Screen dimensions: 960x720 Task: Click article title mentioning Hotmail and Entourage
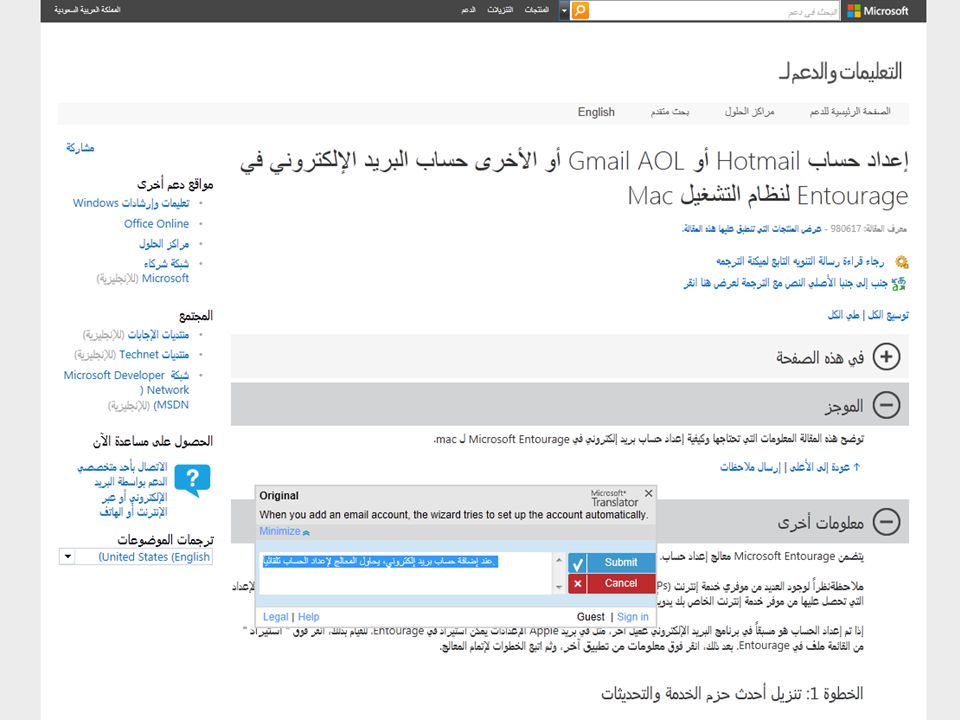(574, 178)
